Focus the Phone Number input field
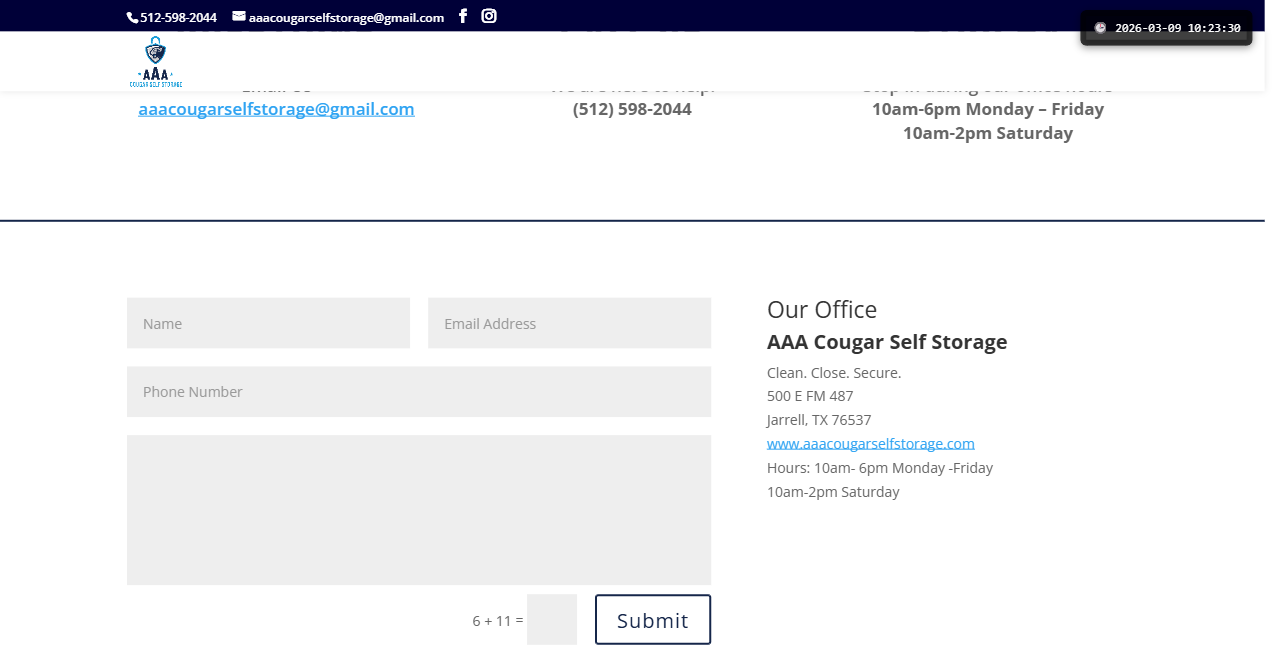Screen dimensions: 1280x665 pos(419,392)
